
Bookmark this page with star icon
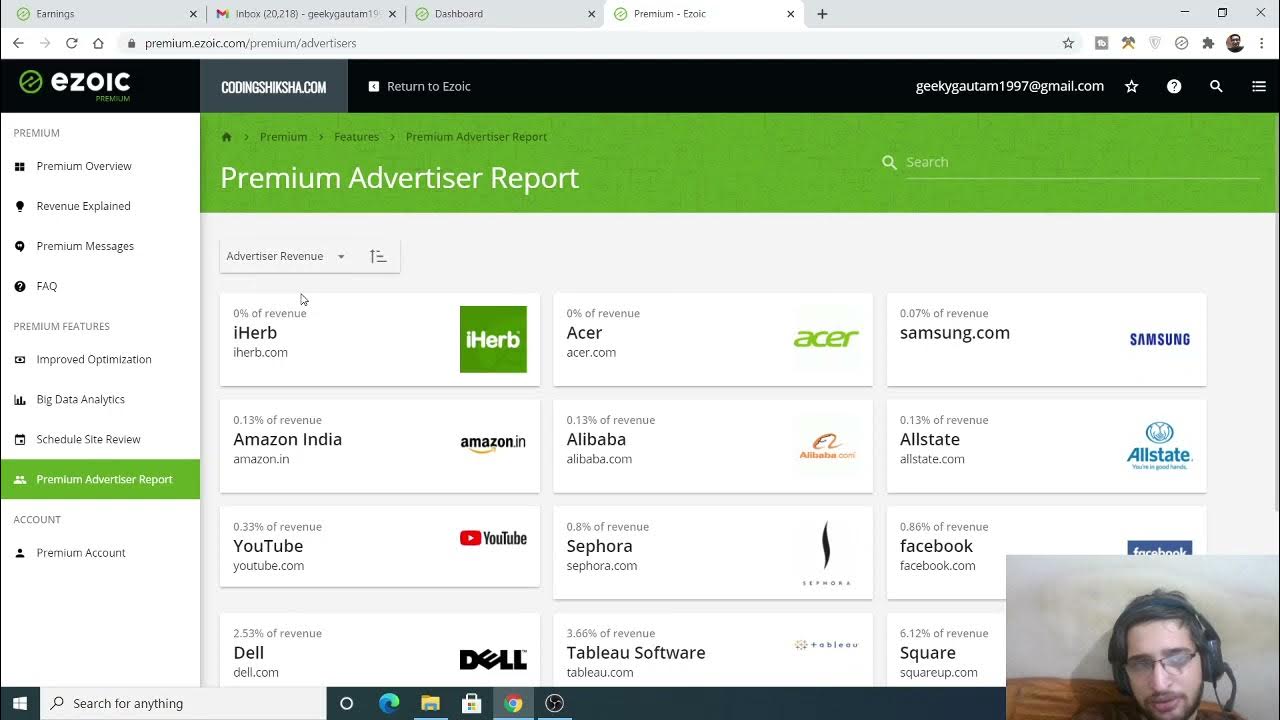(x=1068, y=43)
